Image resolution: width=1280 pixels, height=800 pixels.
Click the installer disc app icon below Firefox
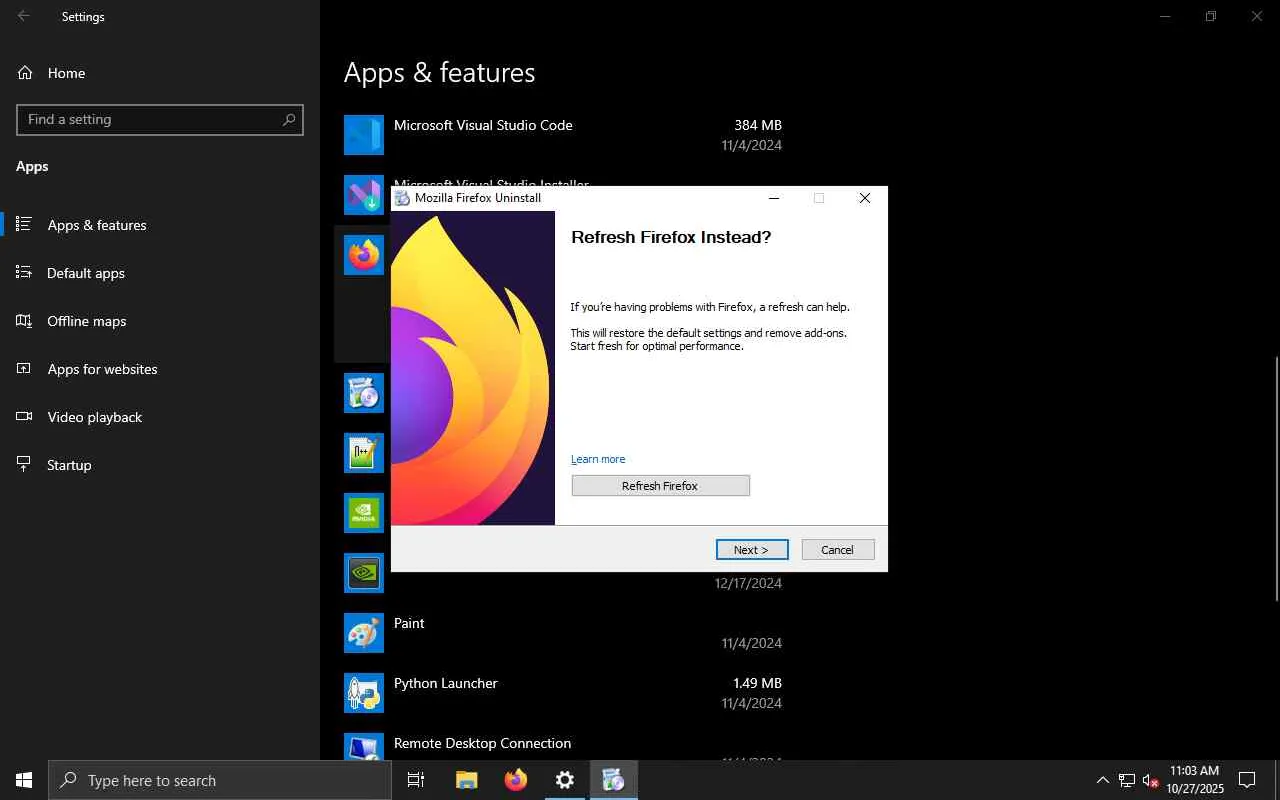[364, 393]
